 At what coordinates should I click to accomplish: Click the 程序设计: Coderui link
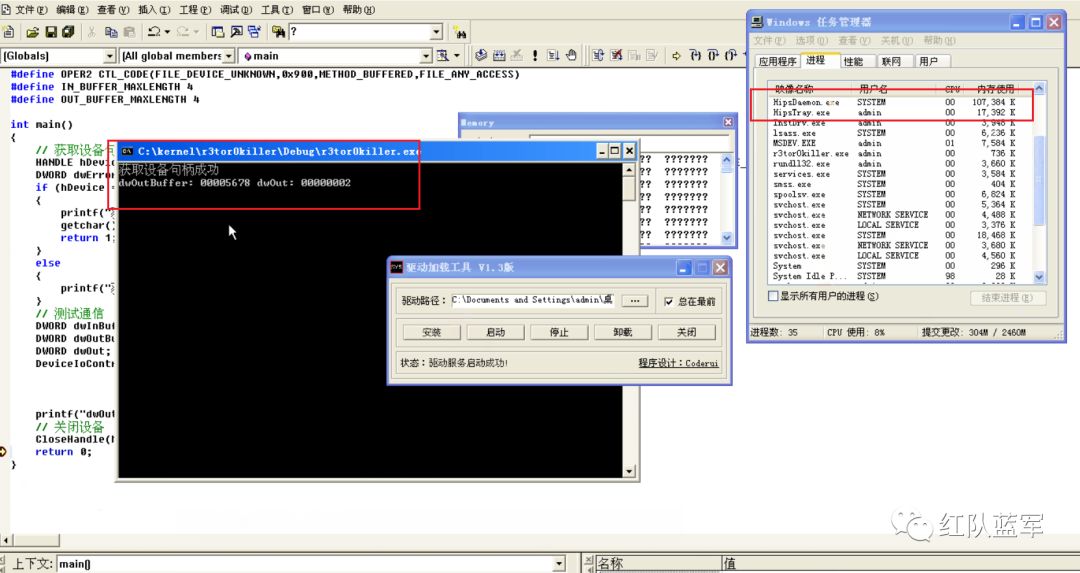coord(678,363)
